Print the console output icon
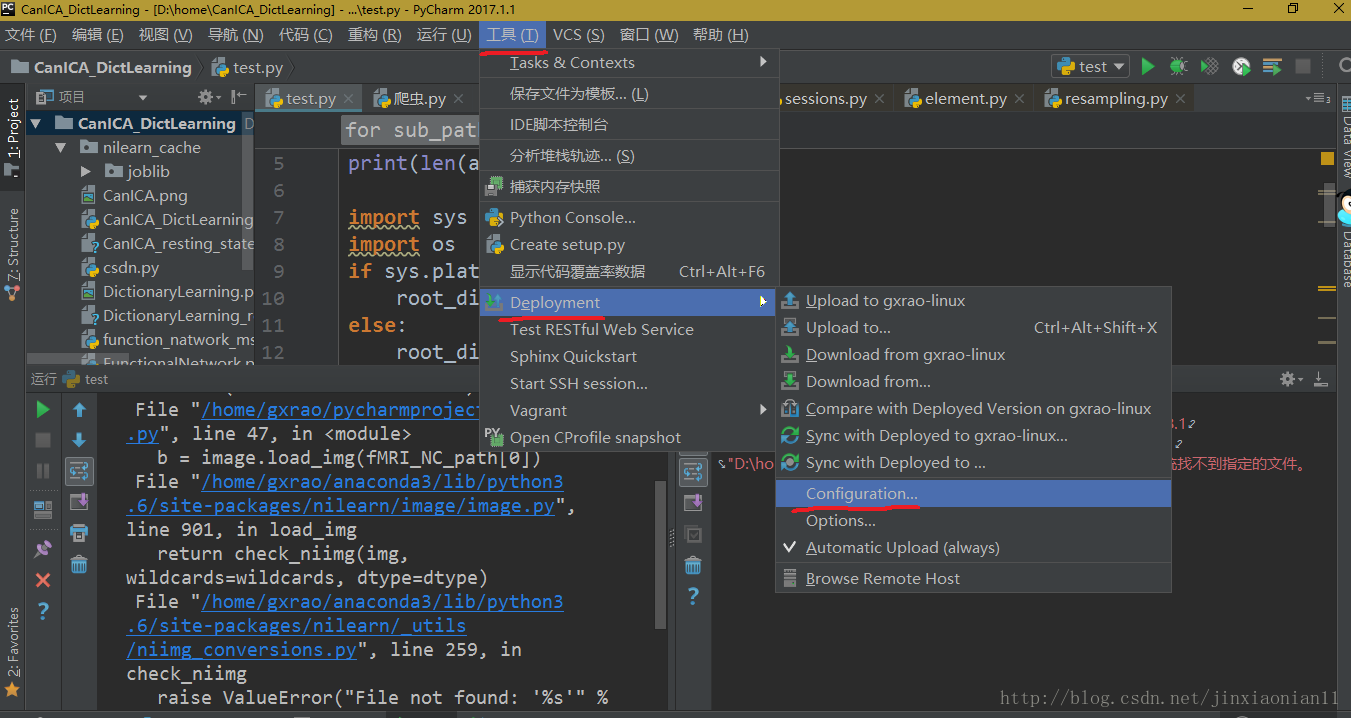 click(x=79, y=533)
